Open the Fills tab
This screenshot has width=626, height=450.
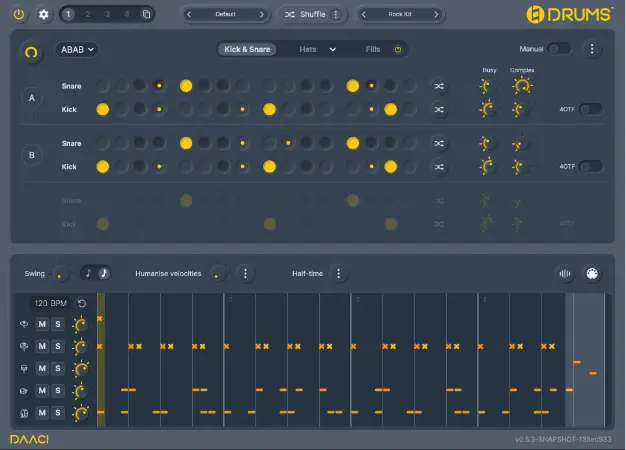[x=373, y=49]
